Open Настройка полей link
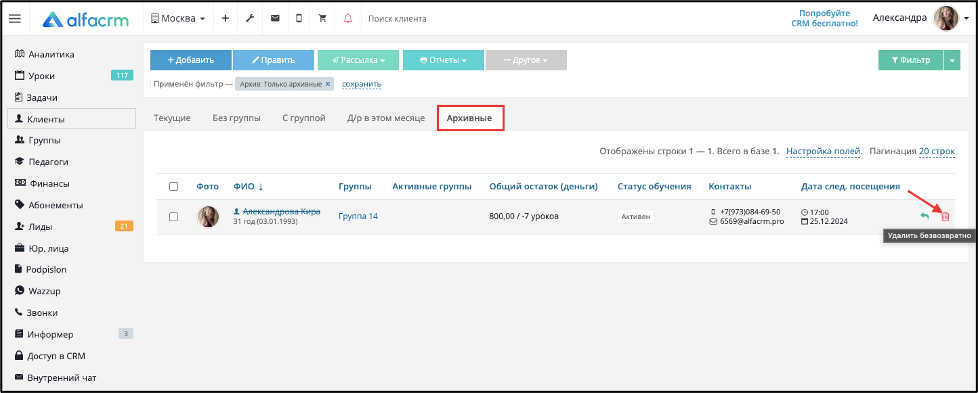Screen dimensions: 979x393 click(x=824, y=151)
